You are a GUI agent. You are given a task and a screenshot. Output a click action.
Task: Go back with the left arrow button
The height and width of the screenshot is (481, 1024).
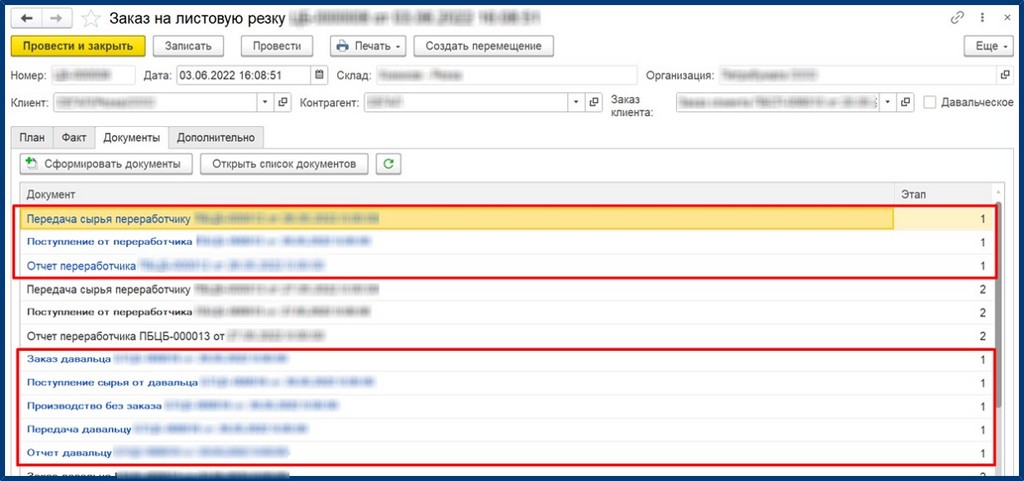[27, 18]
